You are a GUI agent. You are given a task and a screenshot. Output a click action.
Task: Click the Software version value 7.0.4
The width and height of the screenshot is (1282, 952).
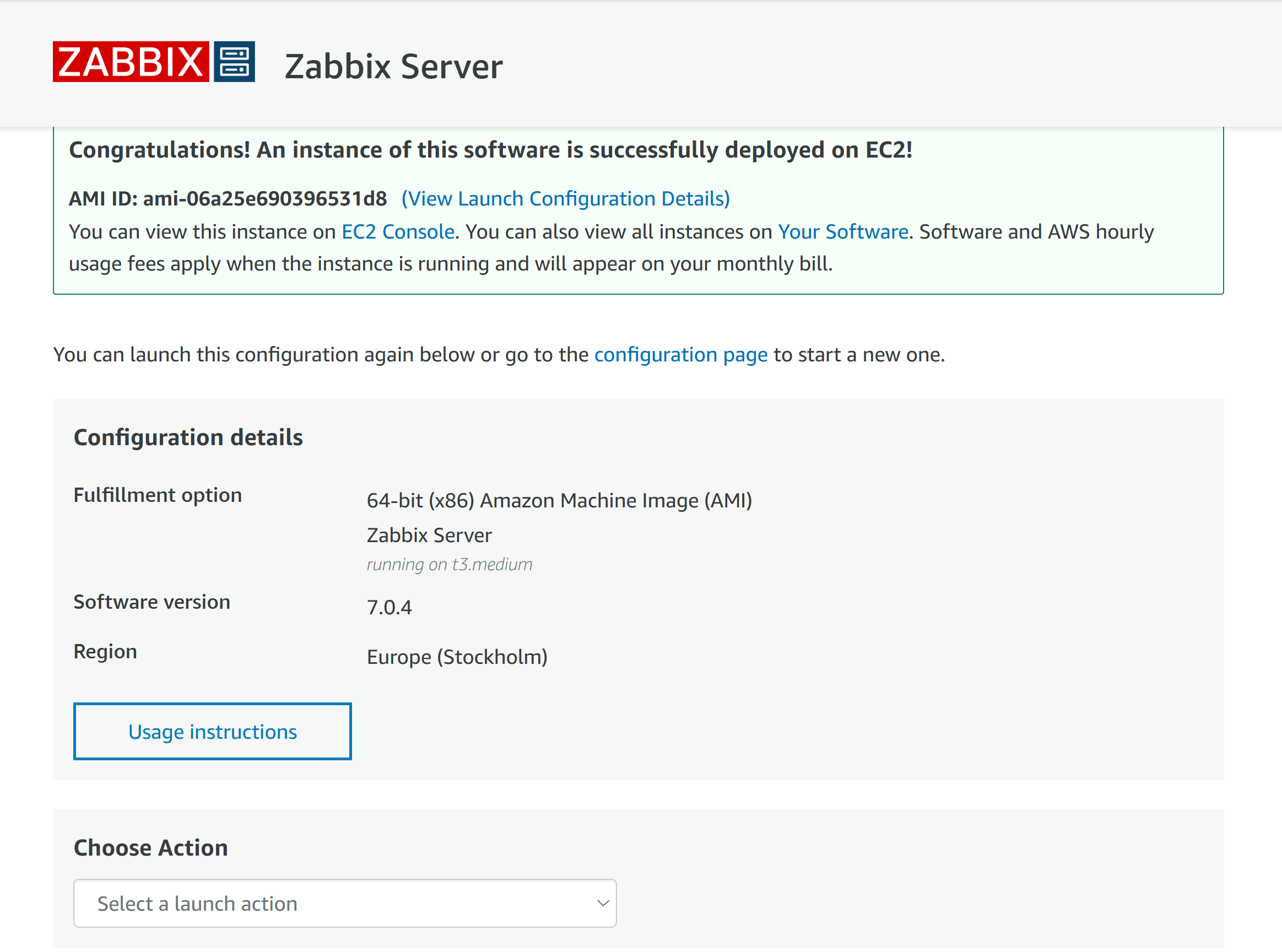(390, 607)
